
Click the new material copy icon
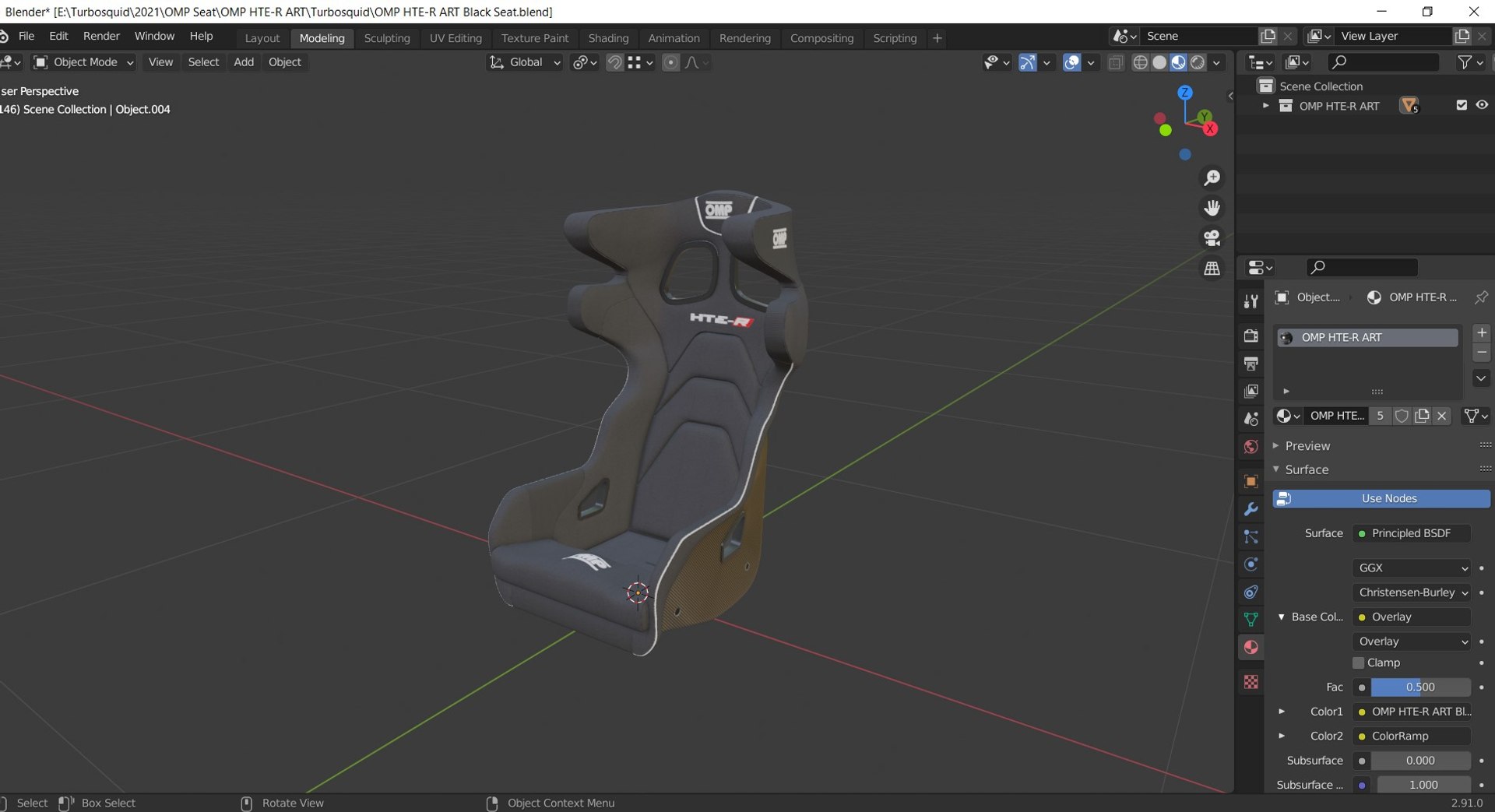1422,416
